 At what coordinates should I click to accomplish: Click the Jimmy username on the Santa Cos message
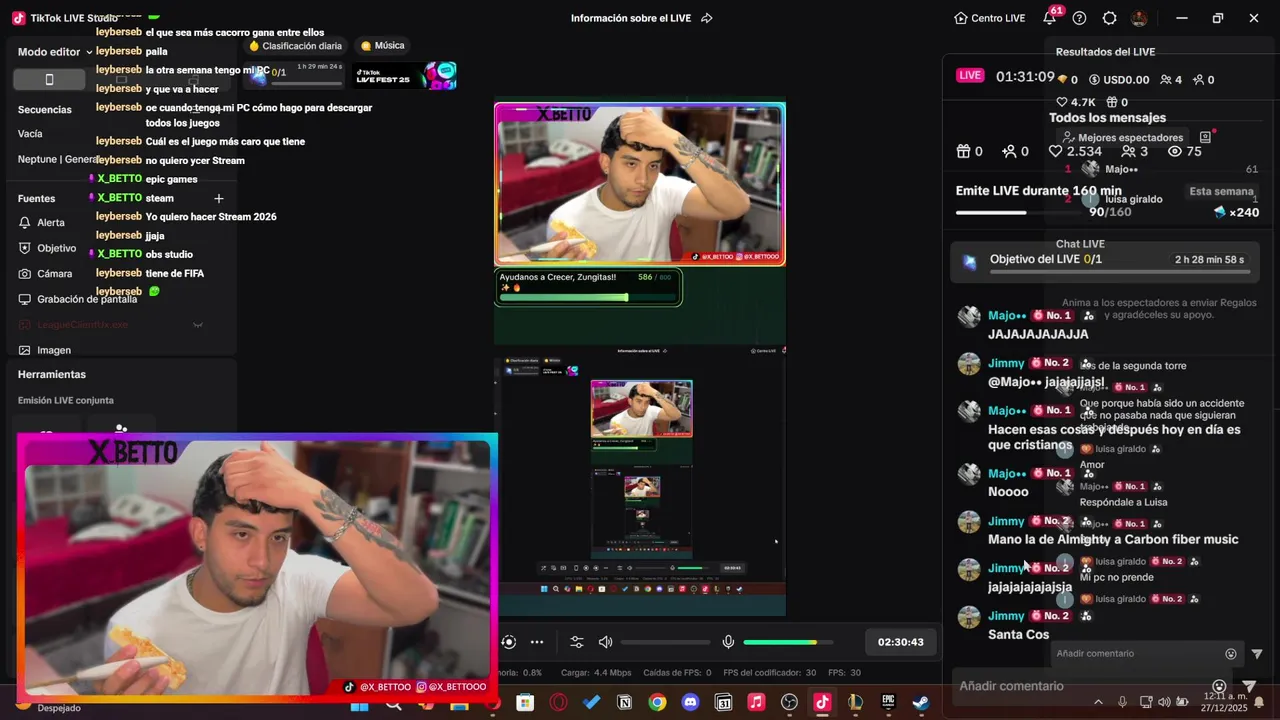tap(1006, 616)
